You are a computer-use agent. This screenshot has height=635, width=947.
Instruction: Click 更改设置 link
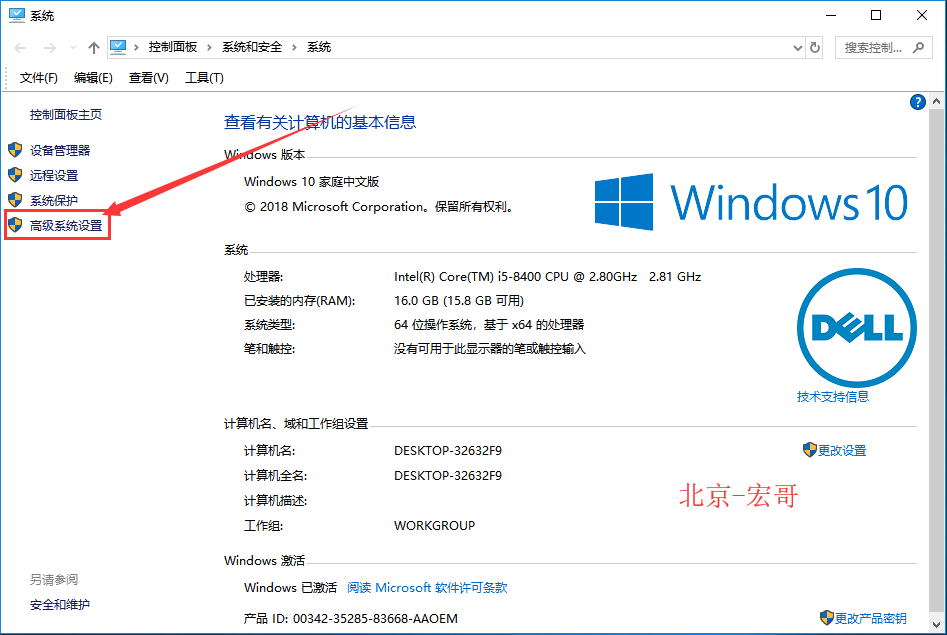coord(842,450)
